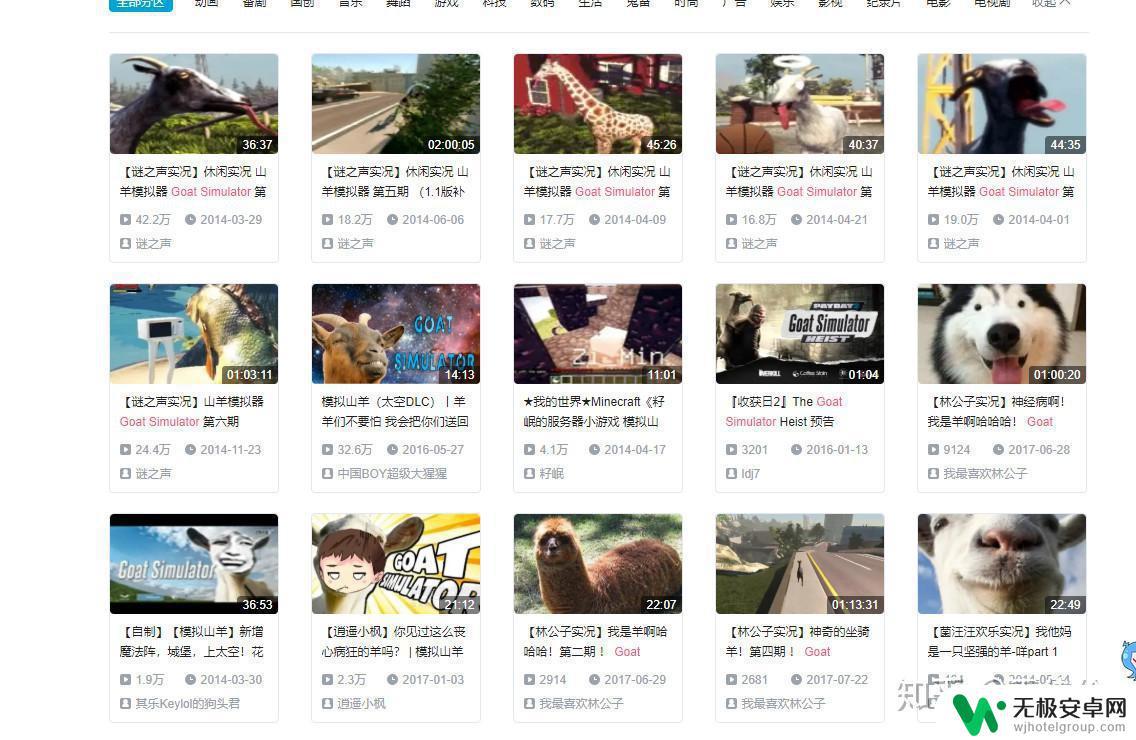This screenshot has width=1136, height=740.
Task: Click the play count icon beside 32.6万
Action: coord(327,450)
